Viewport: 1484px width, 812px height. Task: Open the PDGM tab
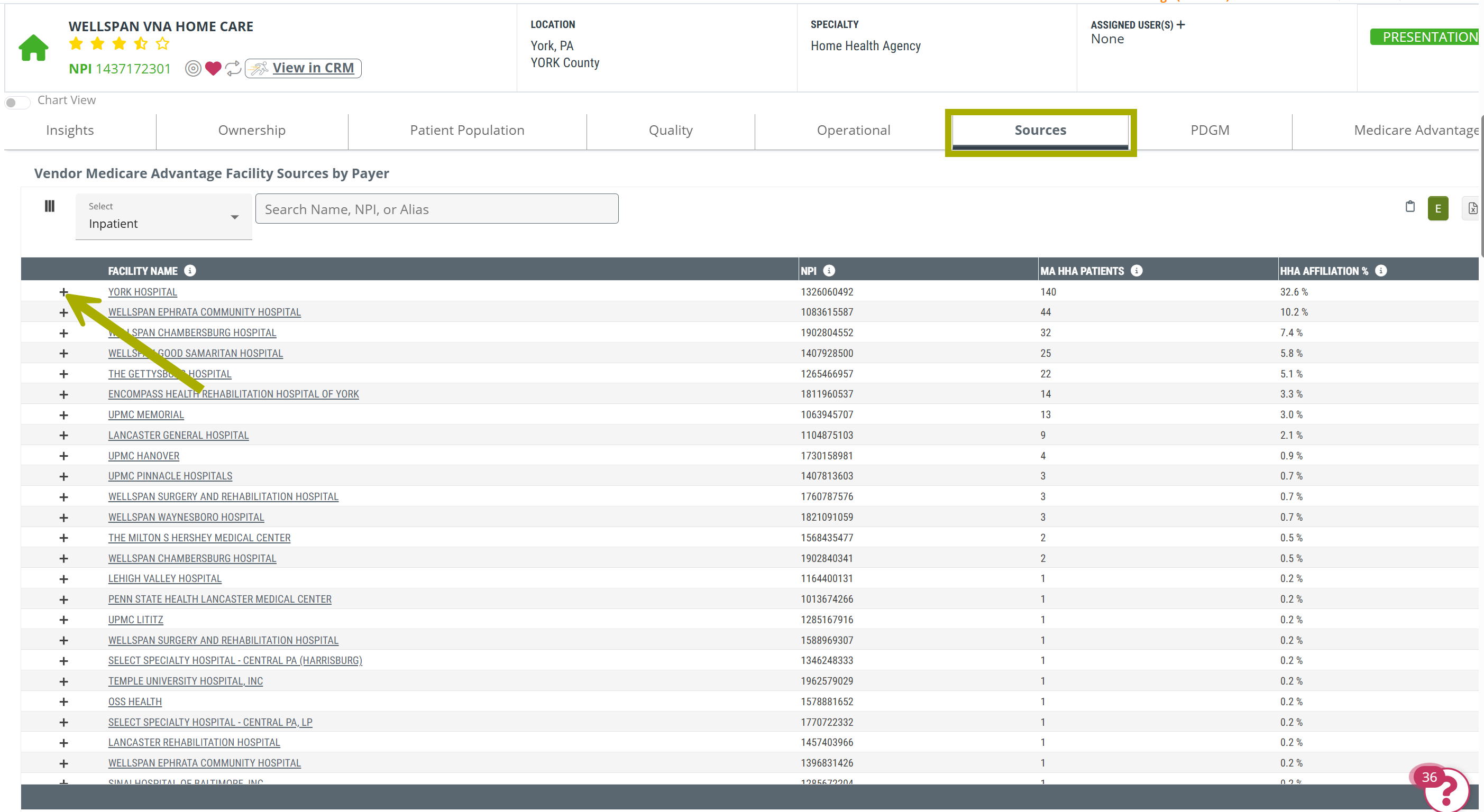(1210, 130)
